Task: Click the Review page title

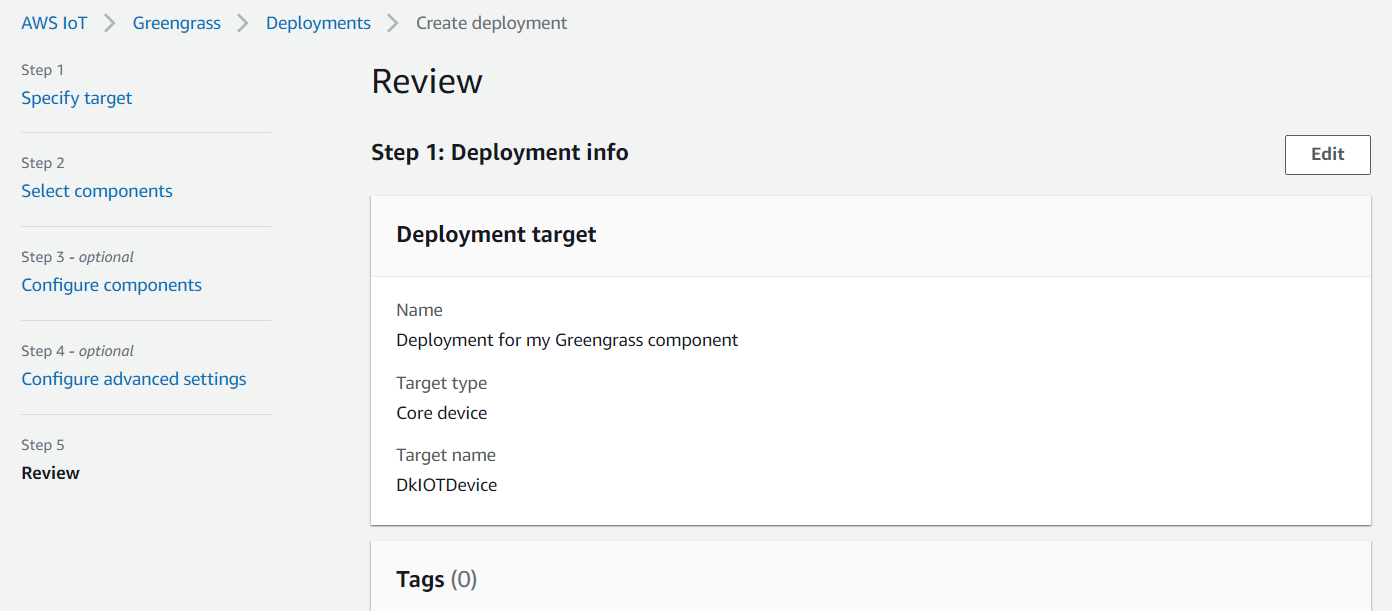Action: tap(427, 81)
